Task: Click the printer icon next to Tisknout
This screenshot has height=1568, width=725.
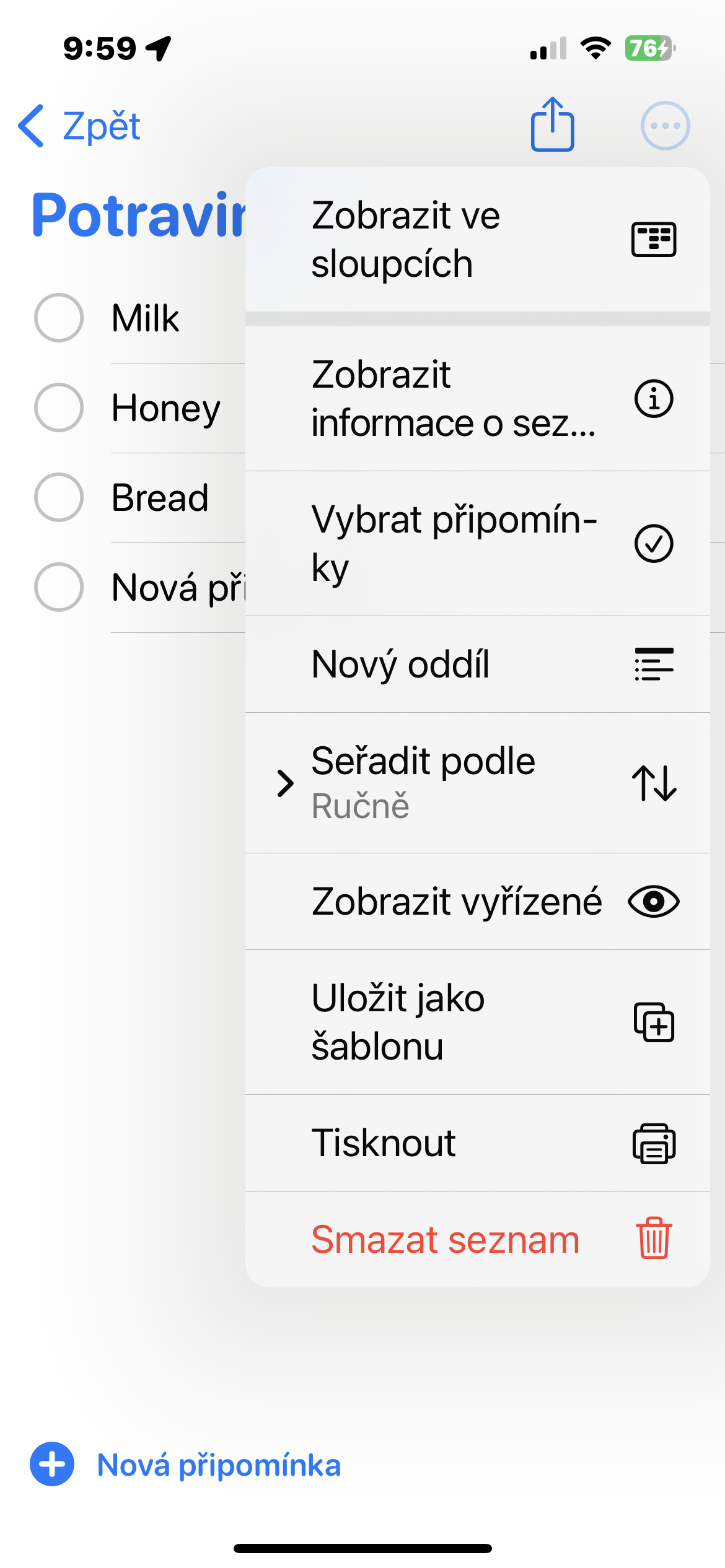Action: pyautogui.click(x=654, y=1143)
